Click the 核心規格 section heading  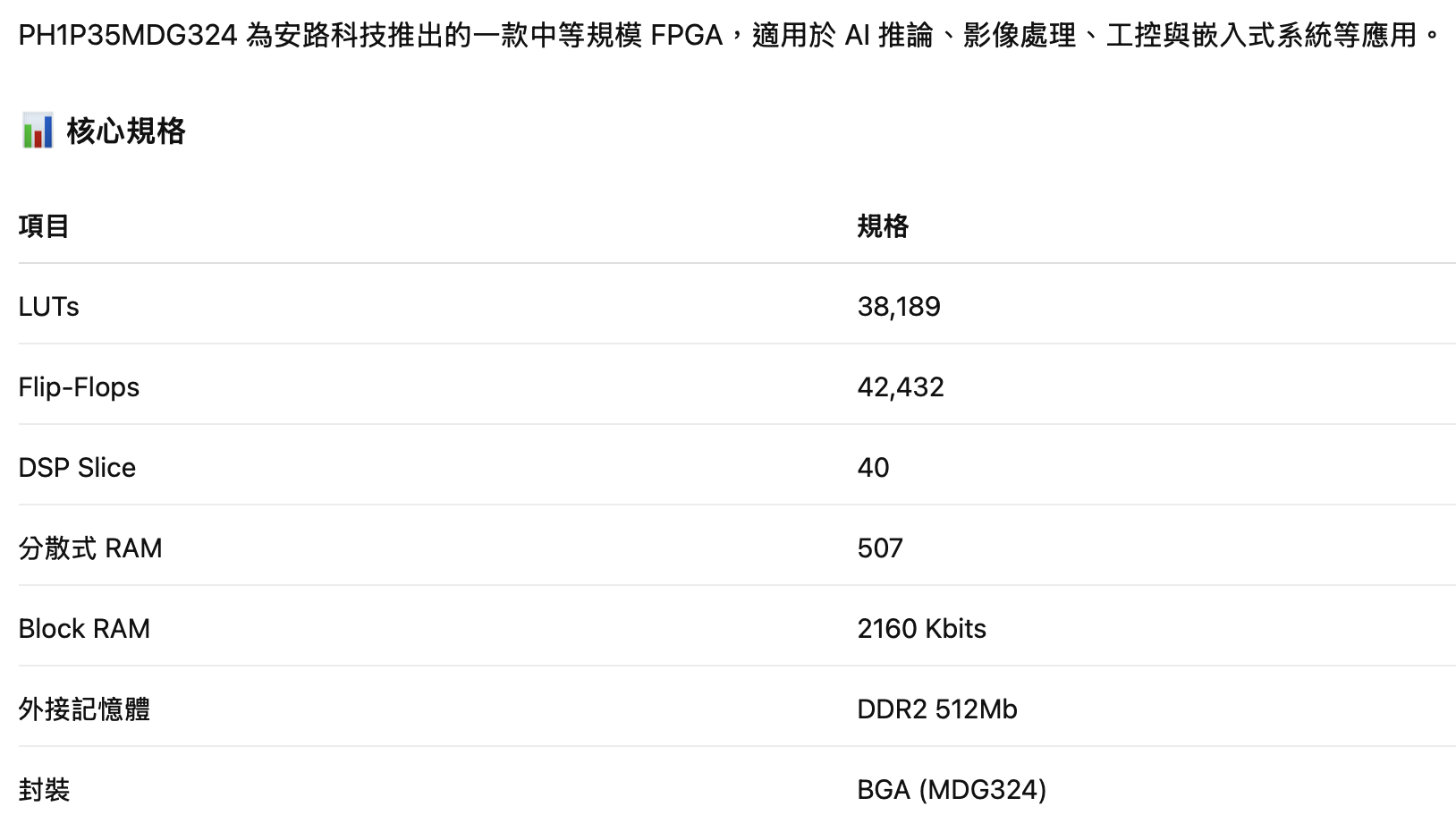[x=125, y=132]
